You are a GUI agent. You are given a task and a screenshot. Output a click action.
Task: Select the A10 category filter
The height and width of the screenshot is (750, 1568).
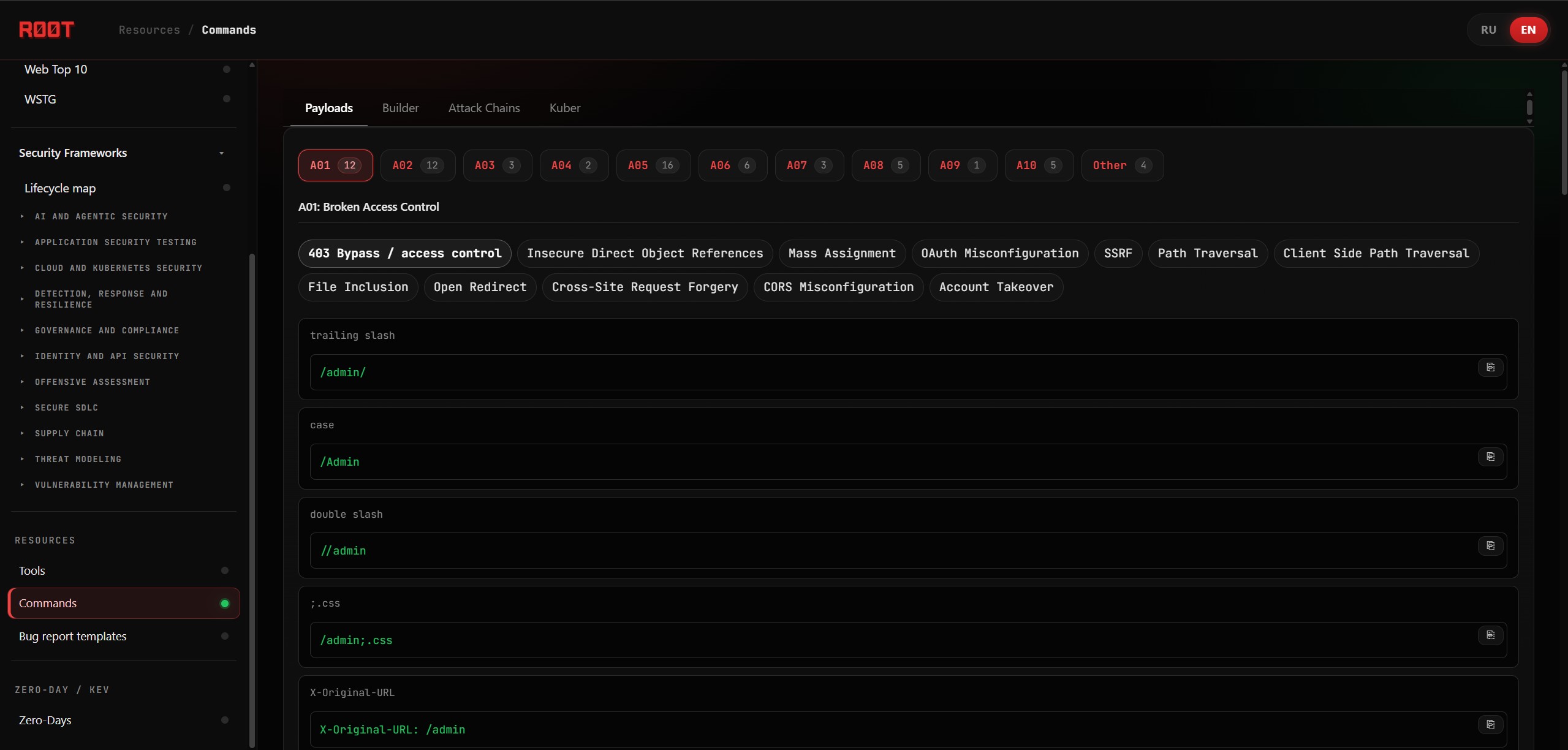click(x=1039, y=165)
